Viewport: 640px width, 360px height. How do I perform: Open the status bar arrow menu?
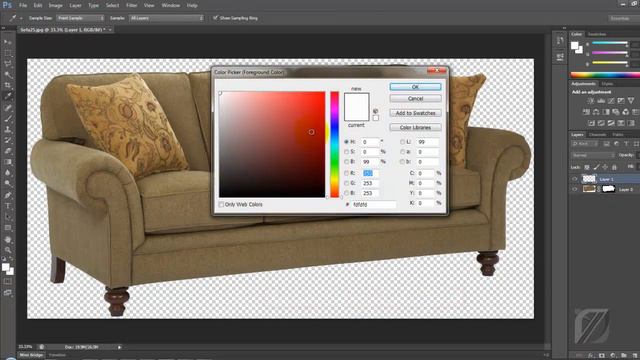coord(120,347)
